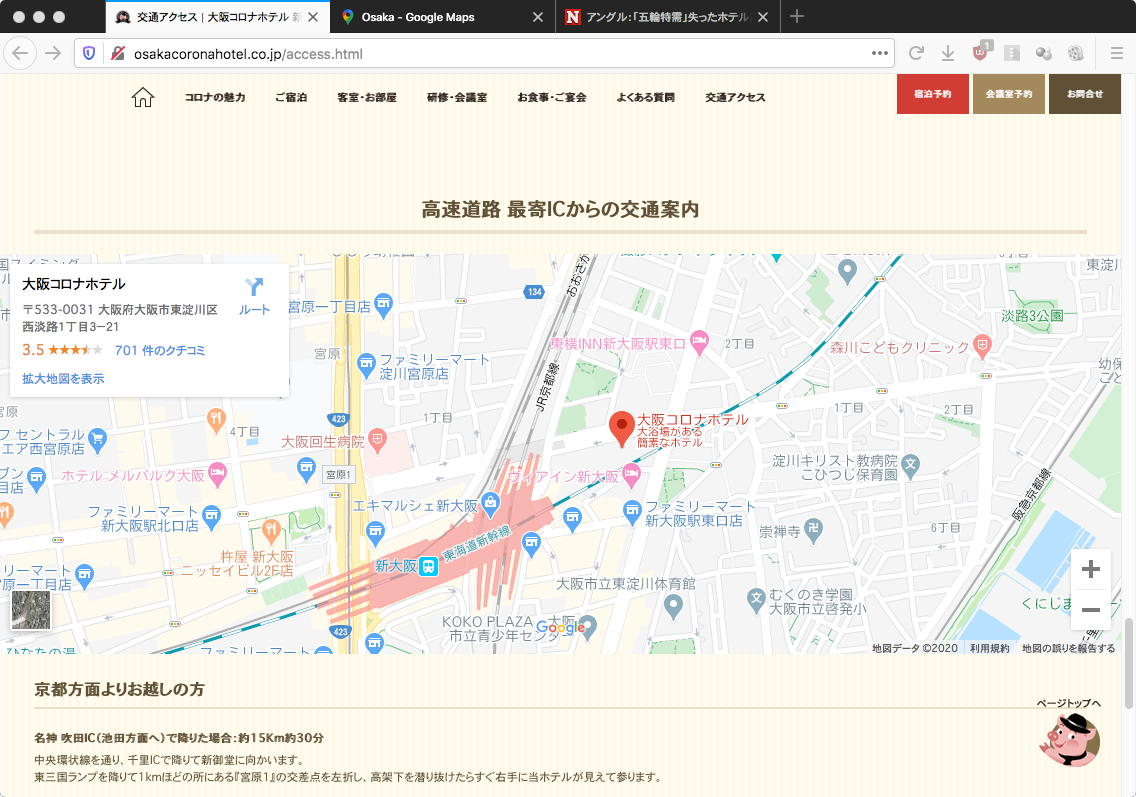Open よくある質問 menu item
Image resolution: width=1136 pixels, height=797 pixels.
[x=646, y=97]
